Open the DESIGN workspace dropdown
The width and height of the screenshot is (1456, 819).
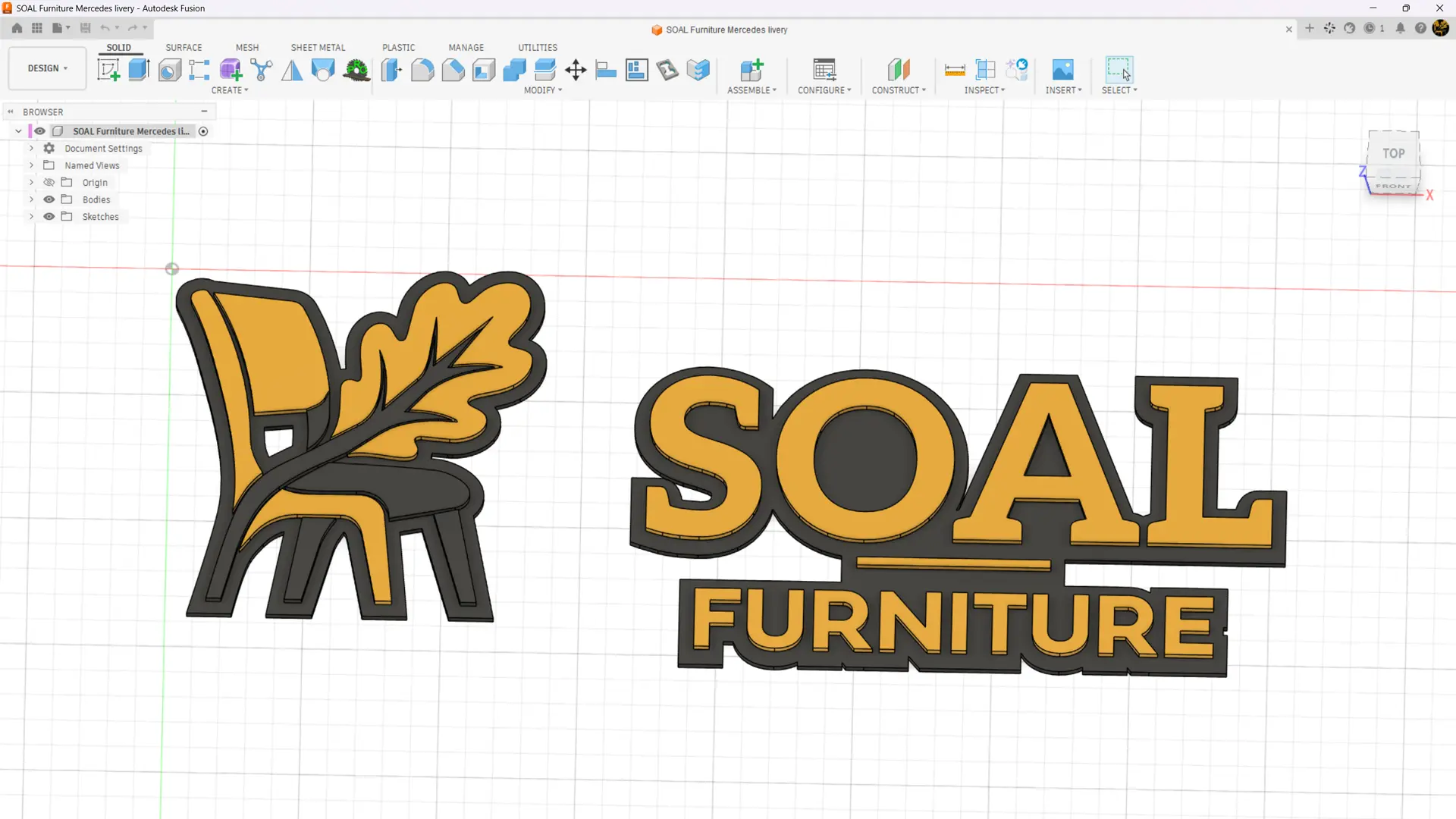pyautogui.click(x=47, y=68)
